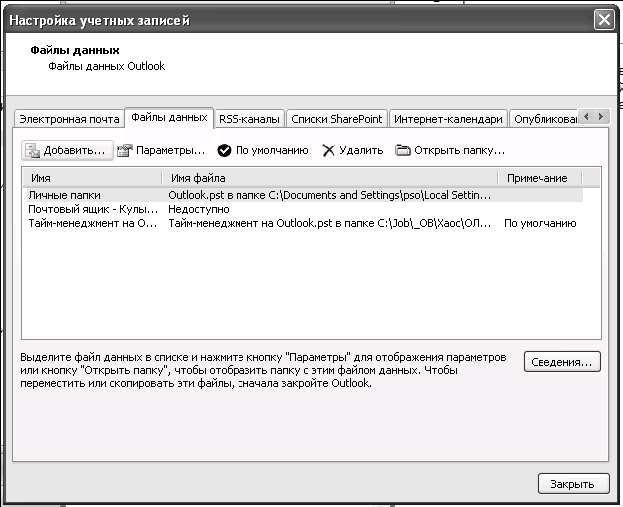Select the Файлы данных tab
Screen dimensions: 623x507
click(169, 118)
